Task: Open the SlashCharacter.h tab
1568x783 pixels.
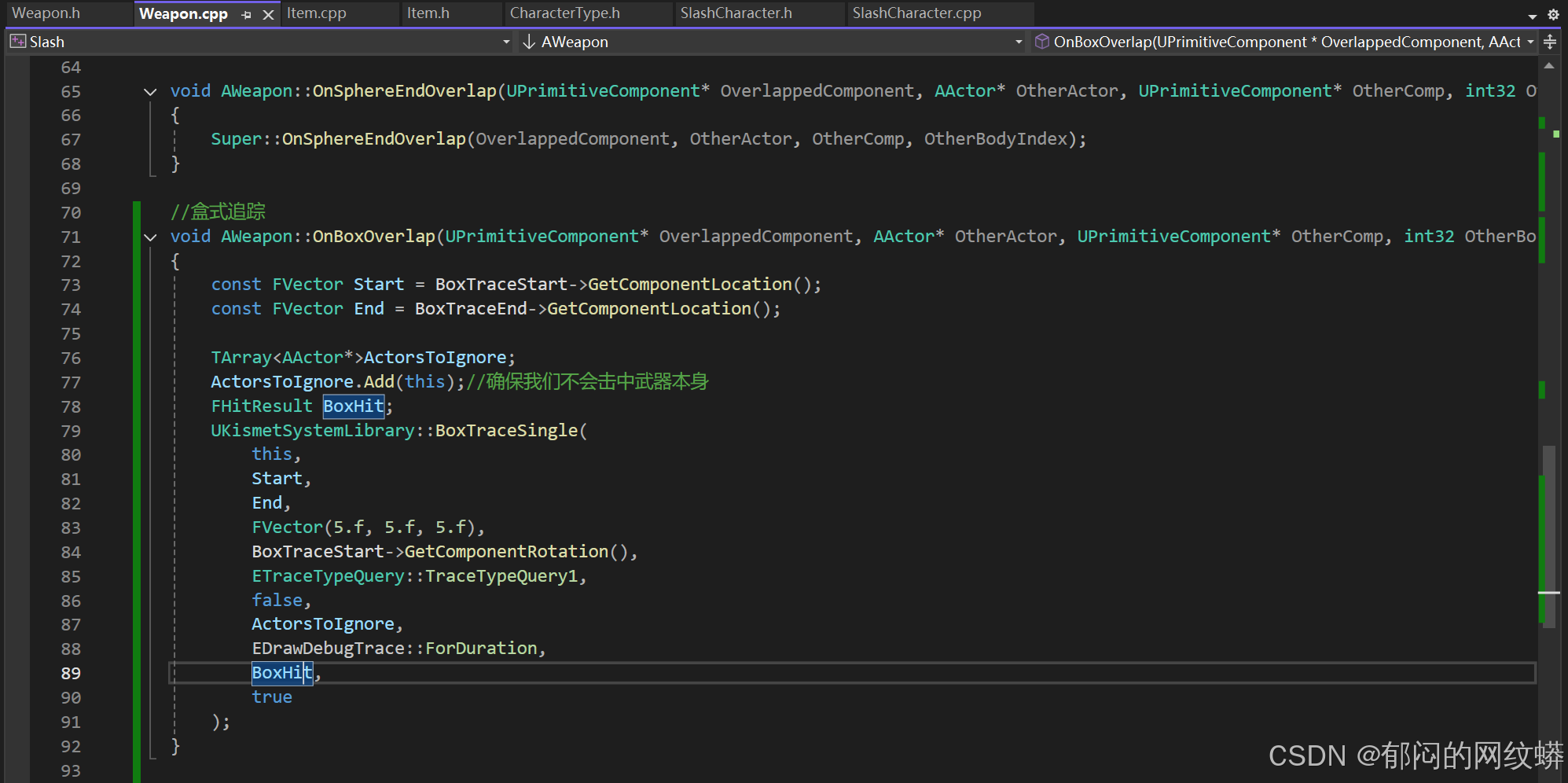Action: (736, 13)
